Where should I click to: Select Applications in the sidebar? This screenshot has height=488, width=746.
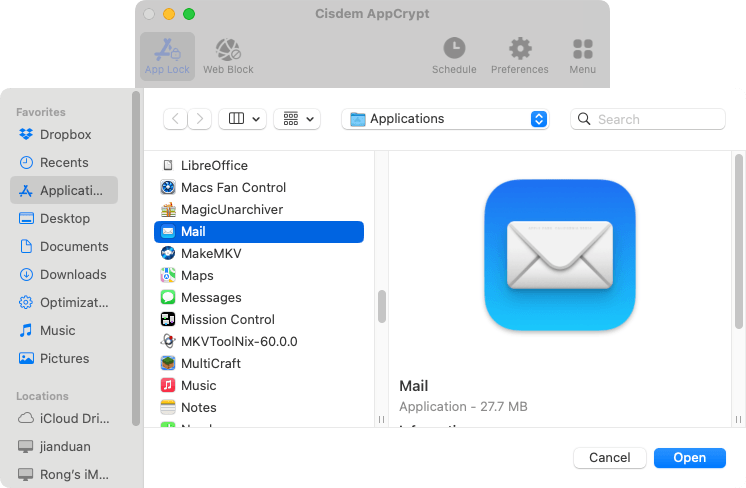point(64,190)
